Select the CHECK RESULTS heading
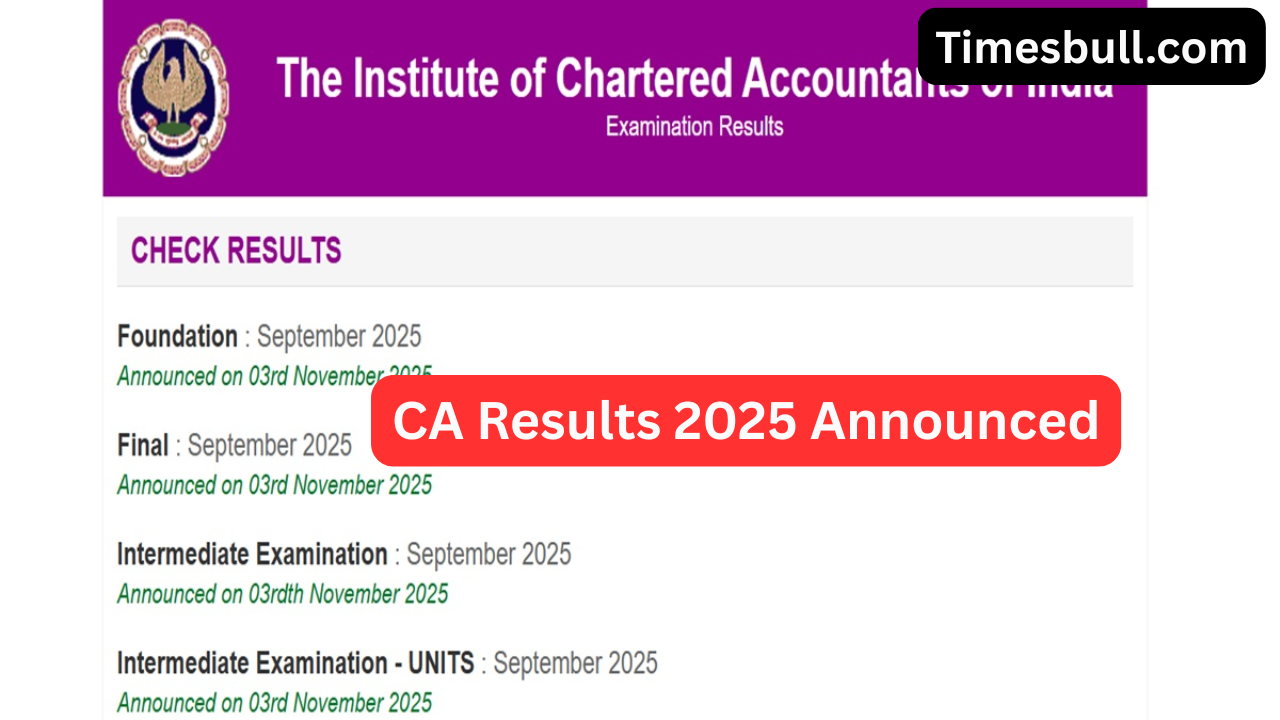1280x720 pixels. (236, 250)
